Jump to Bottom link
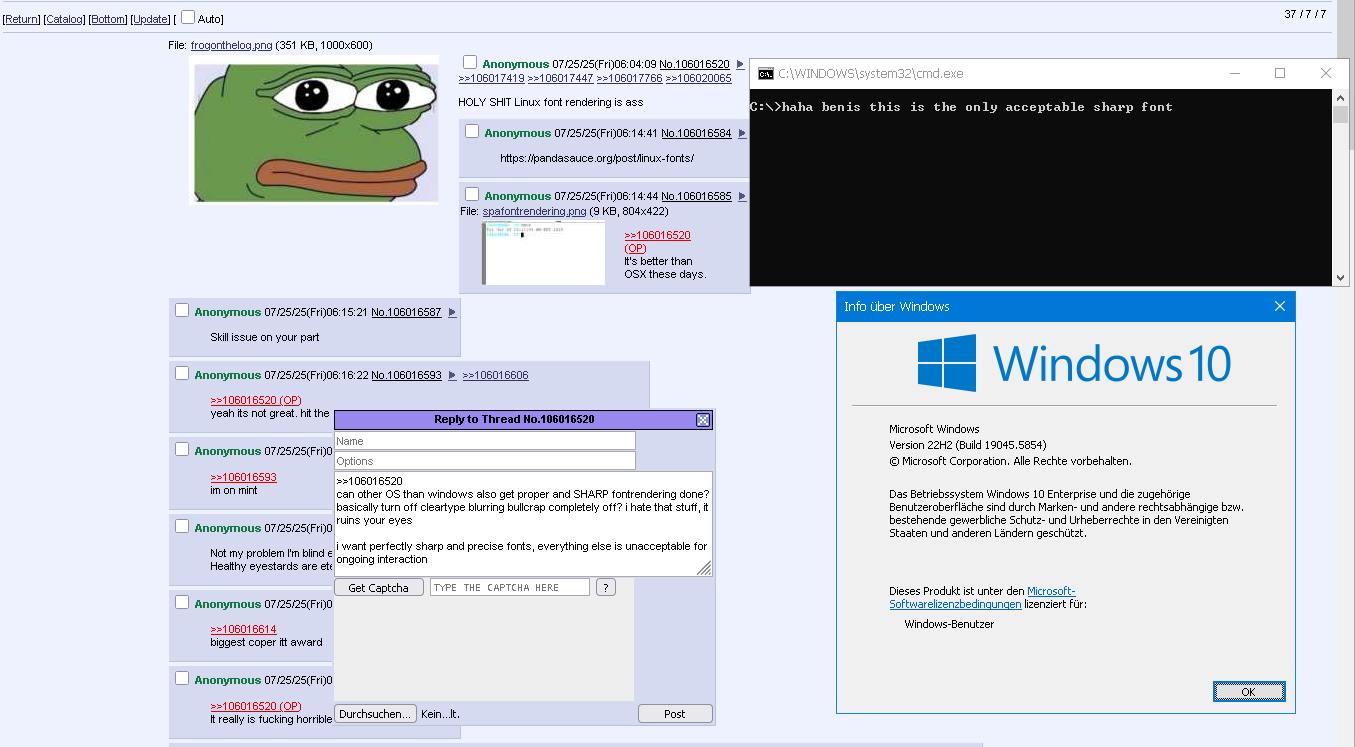 (108, 19)
